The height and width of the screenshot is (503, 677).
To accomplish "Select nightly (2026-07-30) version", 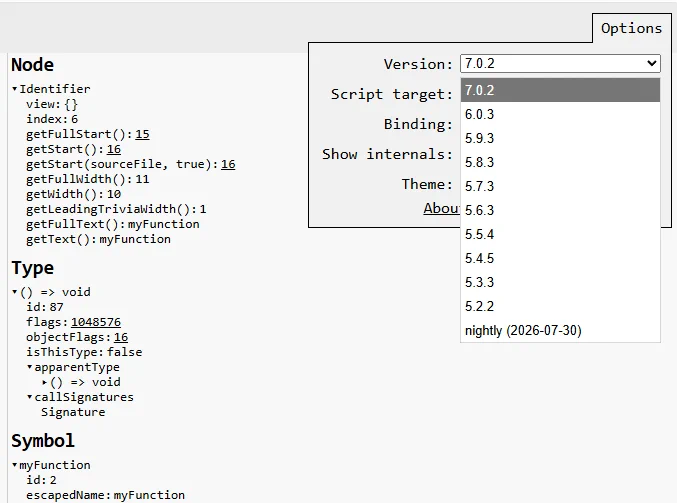I will [x=560, y=330].
